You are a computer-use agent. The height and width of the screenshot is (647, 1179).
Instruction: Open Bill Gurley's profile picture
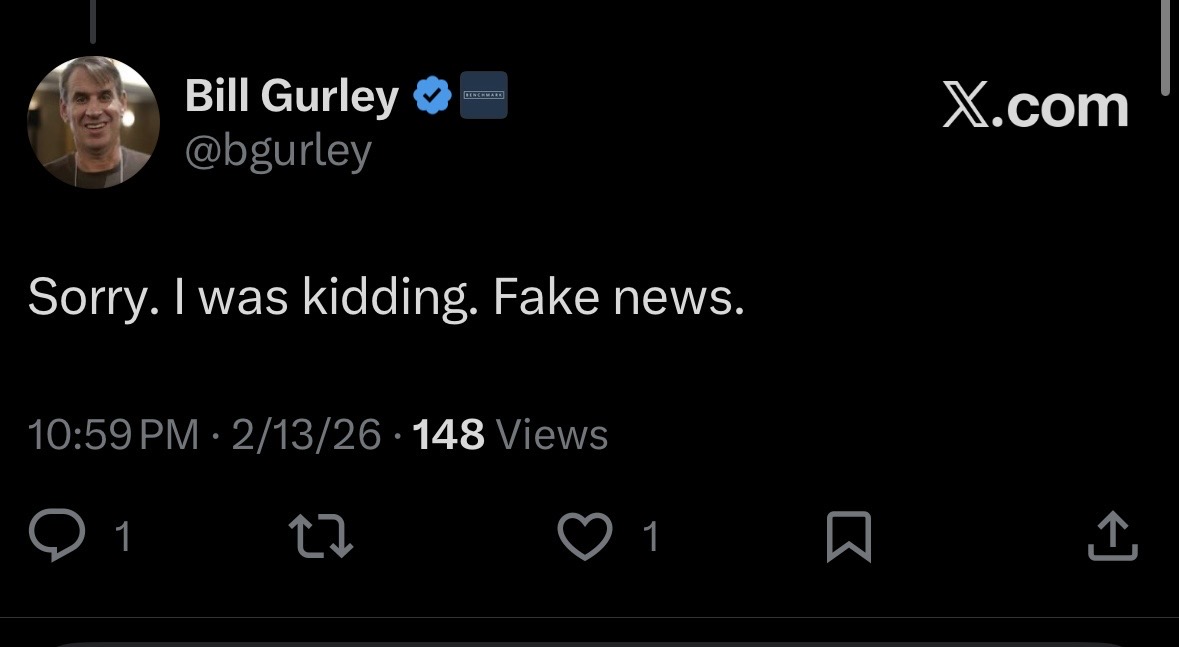click(x=93, y=122)
